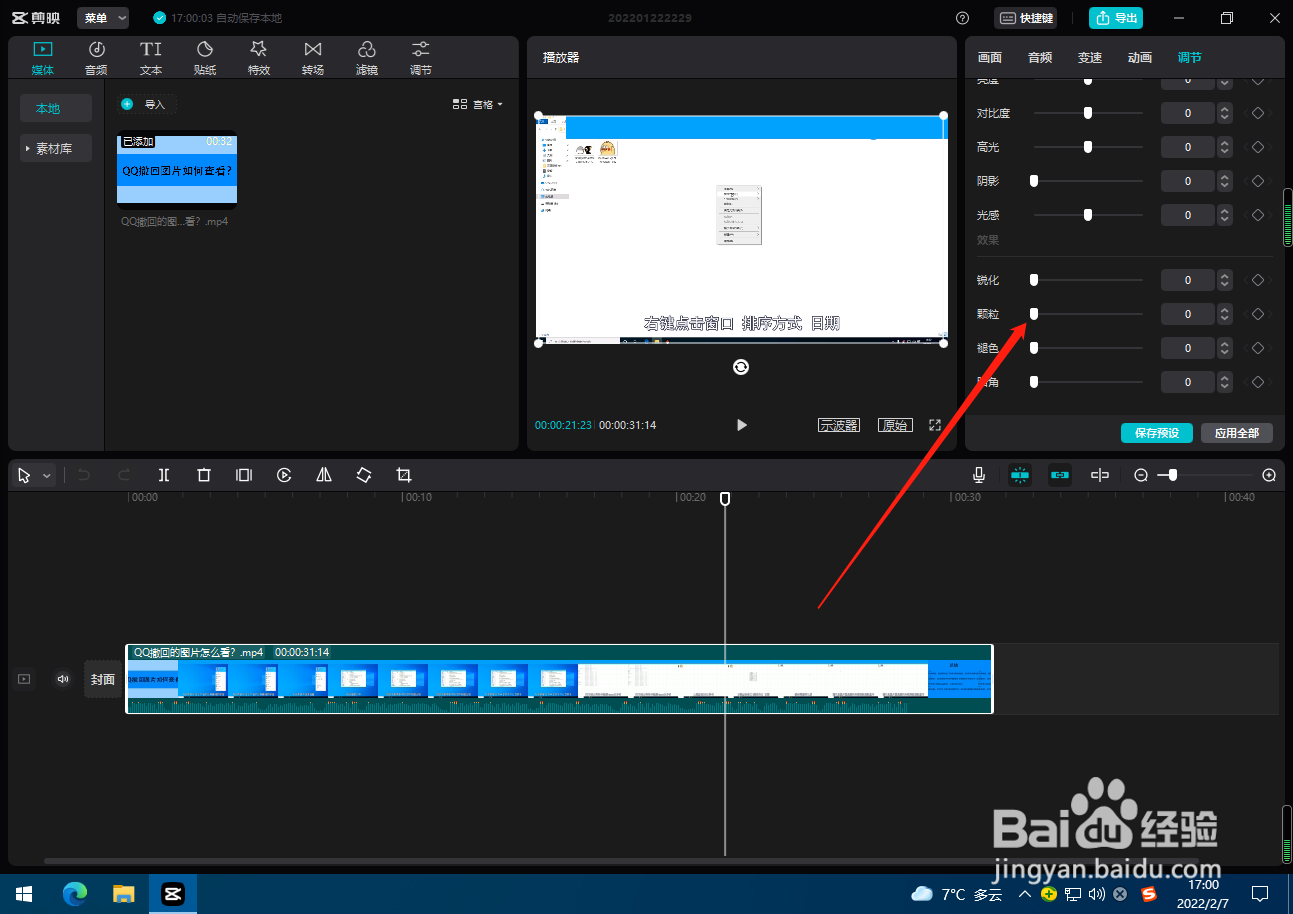
Task: Open the 贴纸 stickers panel
Action: point(205,58)
